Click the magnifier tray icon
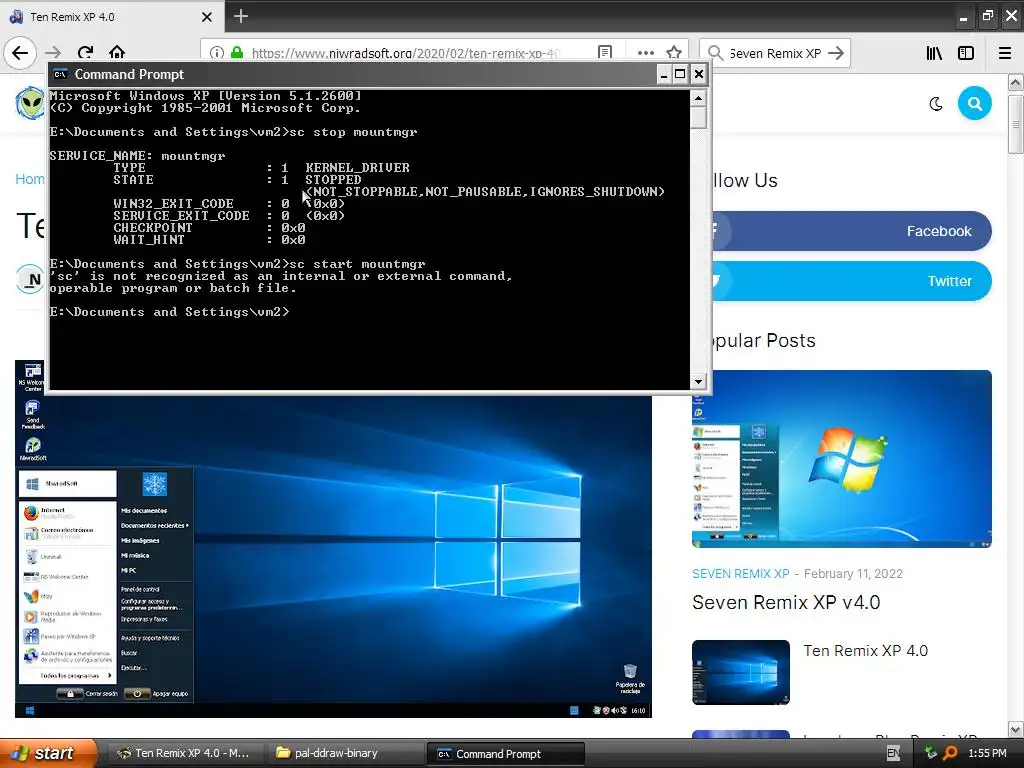Viewport: 1024px width, 768px height. tap(950, 753)
